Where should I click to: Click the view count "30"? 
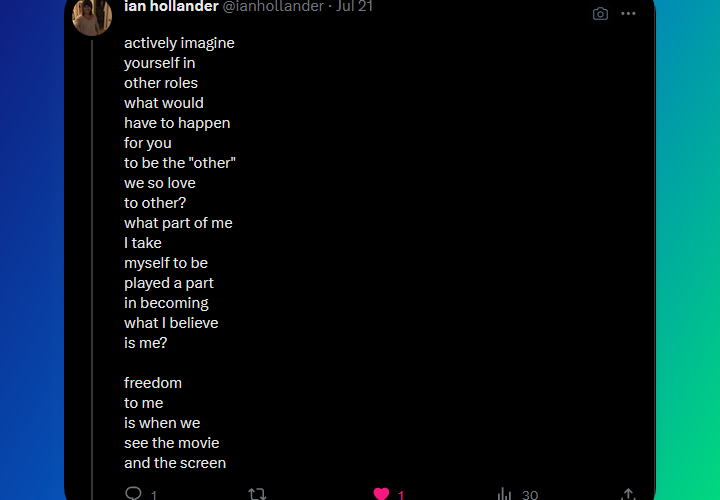click(x=530, y=495)
